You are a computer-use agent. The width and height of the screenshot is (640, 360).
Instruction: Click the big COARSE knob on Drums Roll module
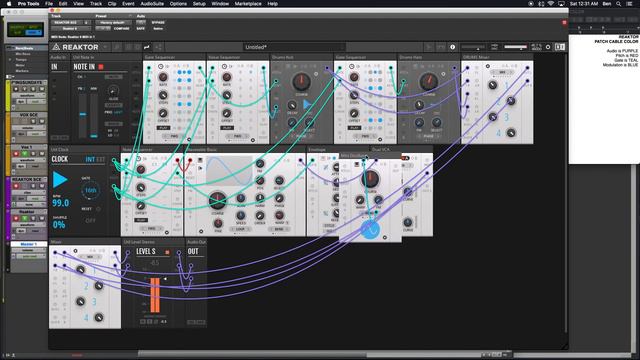(301, 82)
